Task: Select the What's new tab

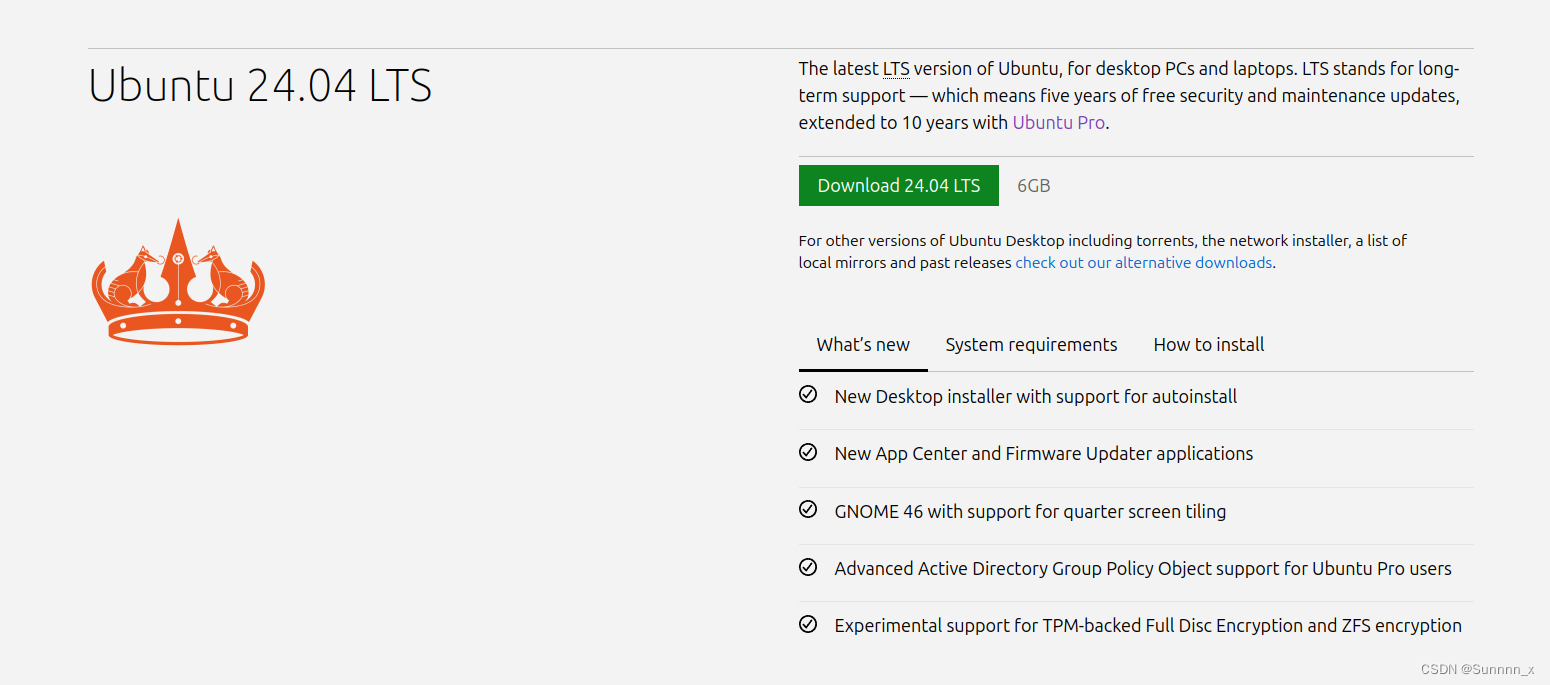Action: tap(863, 345)
